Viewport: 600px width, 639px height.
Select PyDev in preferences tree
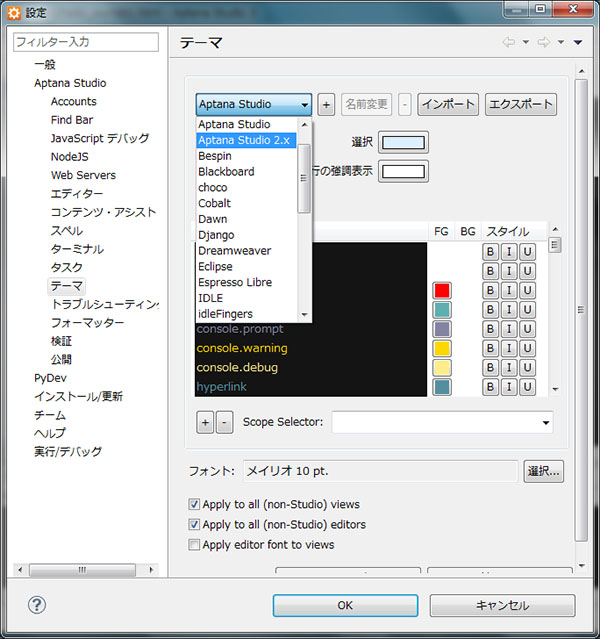(x=50, y=378)
